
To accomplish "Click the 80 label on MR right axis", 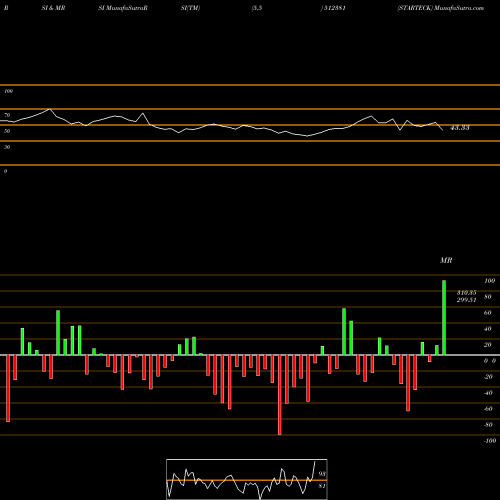I will click(488, 297).
